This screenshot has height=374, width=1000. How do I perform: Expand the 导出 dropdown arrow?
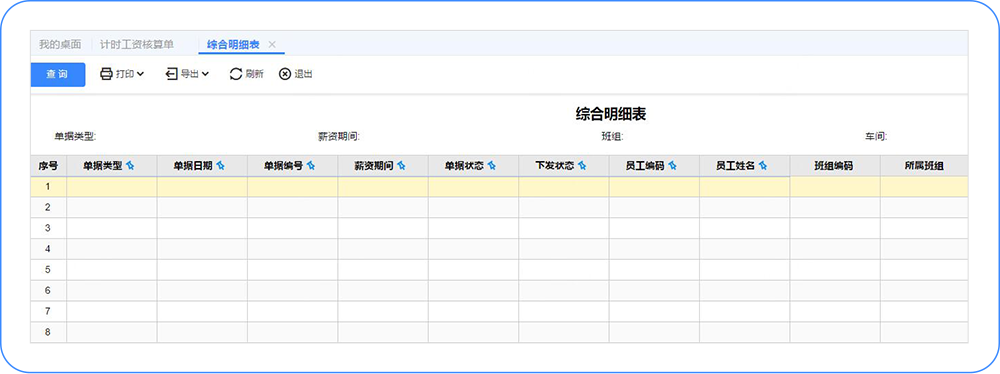(x=205, y=74)
